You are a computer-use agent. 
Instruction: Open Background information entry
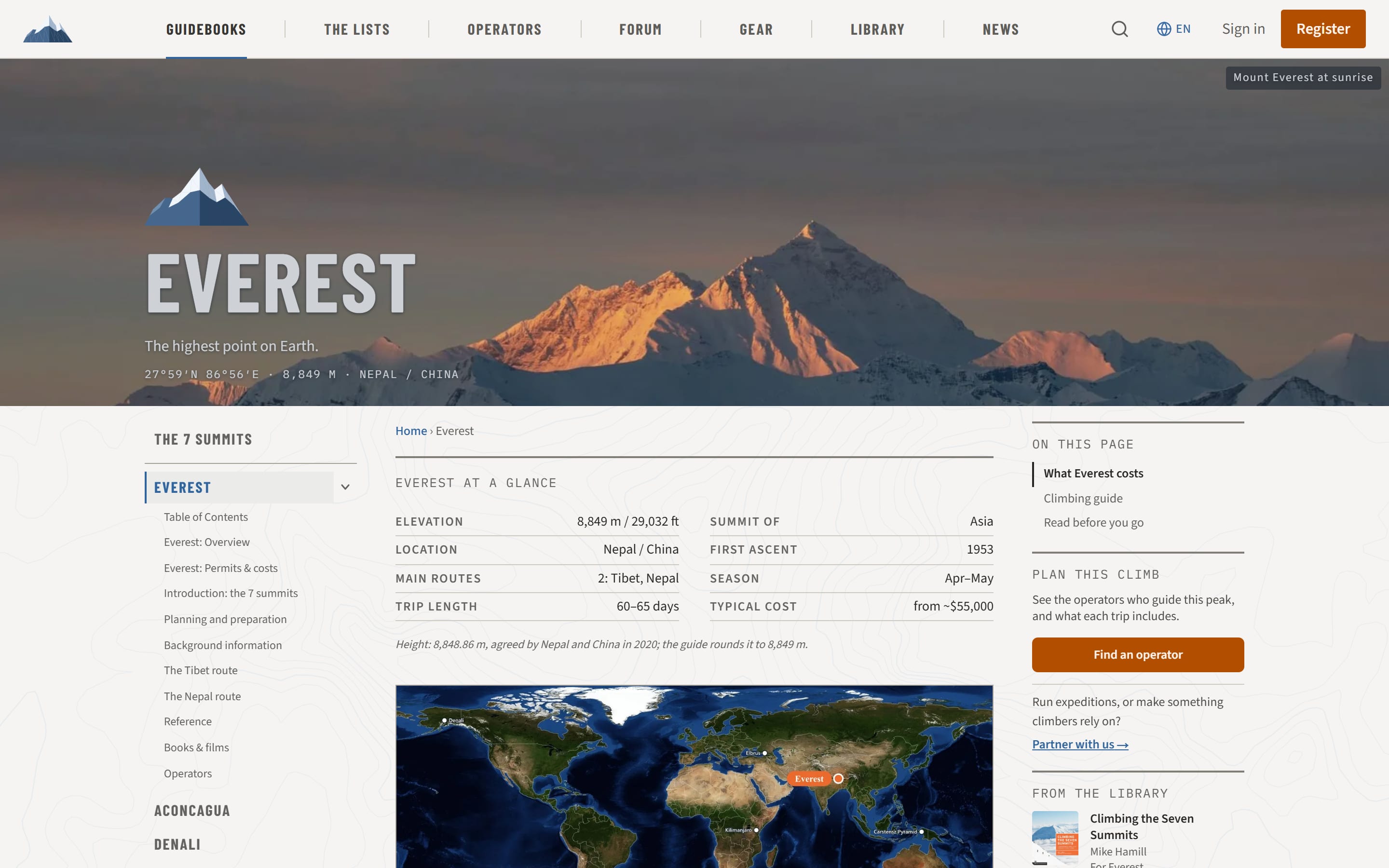pos(223,645)
